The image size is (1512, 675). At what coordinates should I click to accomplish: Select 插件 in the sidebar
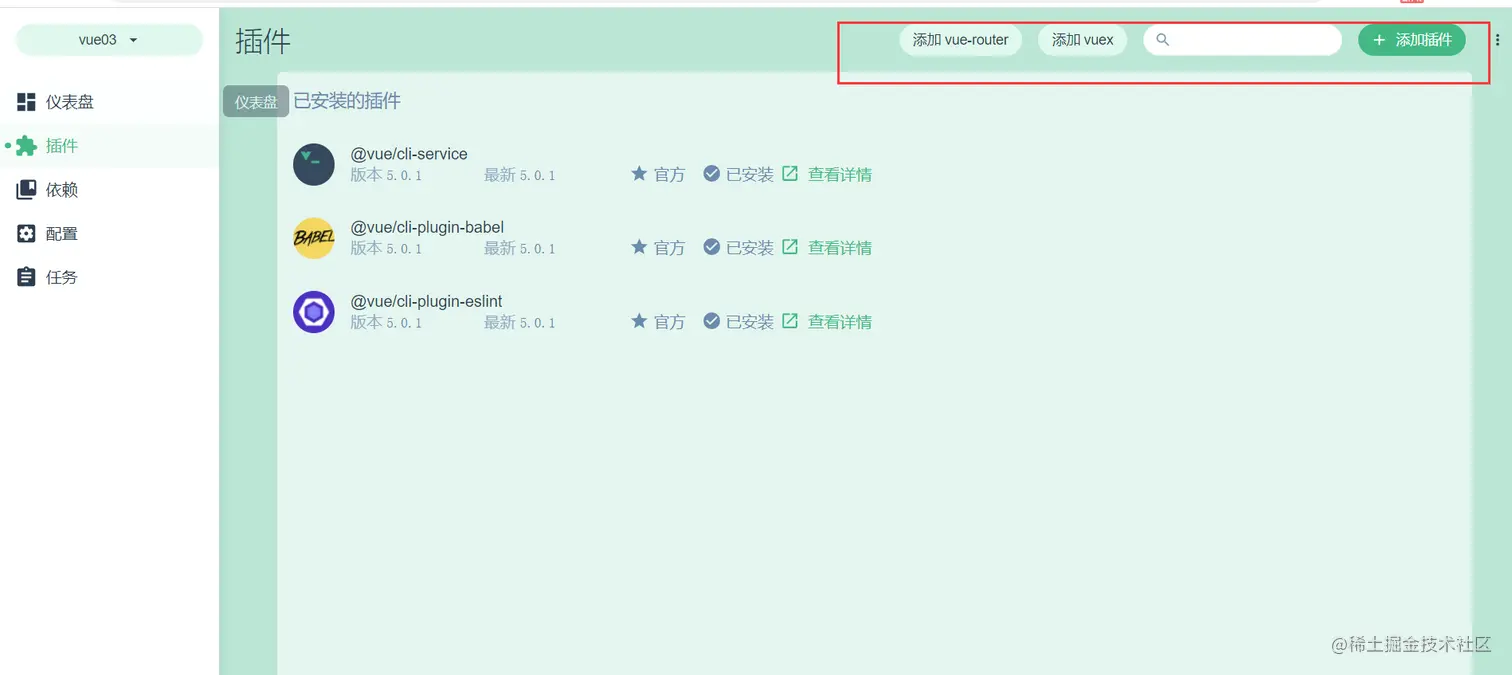(109, 146)
